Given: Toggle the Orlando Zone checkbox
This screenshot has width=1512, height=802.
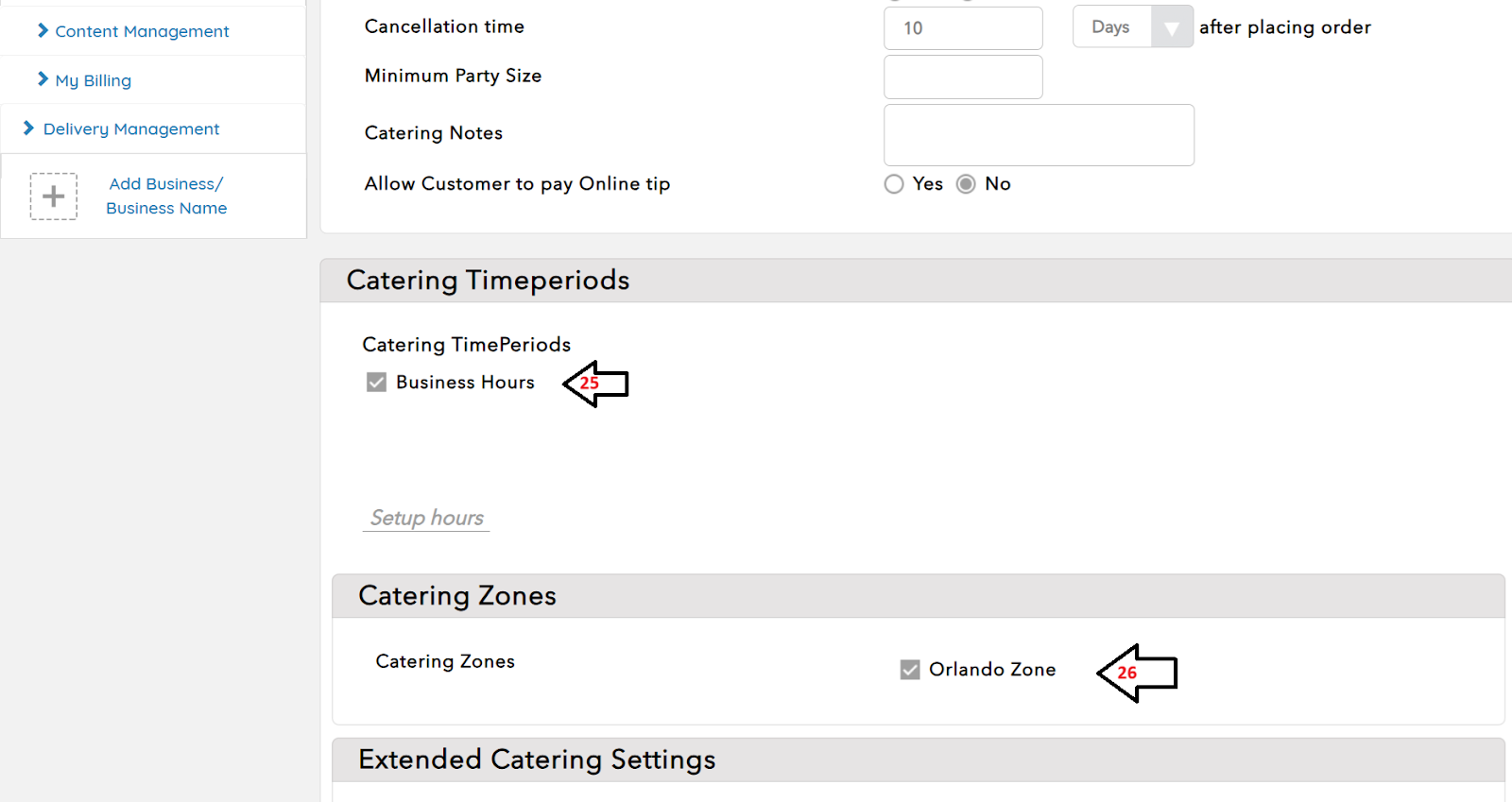Looking at the screenshot, I should [910, 670].
